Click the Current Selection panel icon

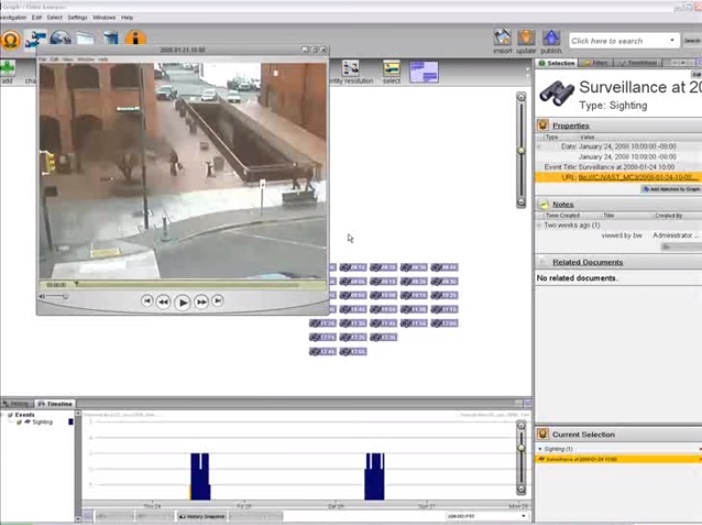543,434
